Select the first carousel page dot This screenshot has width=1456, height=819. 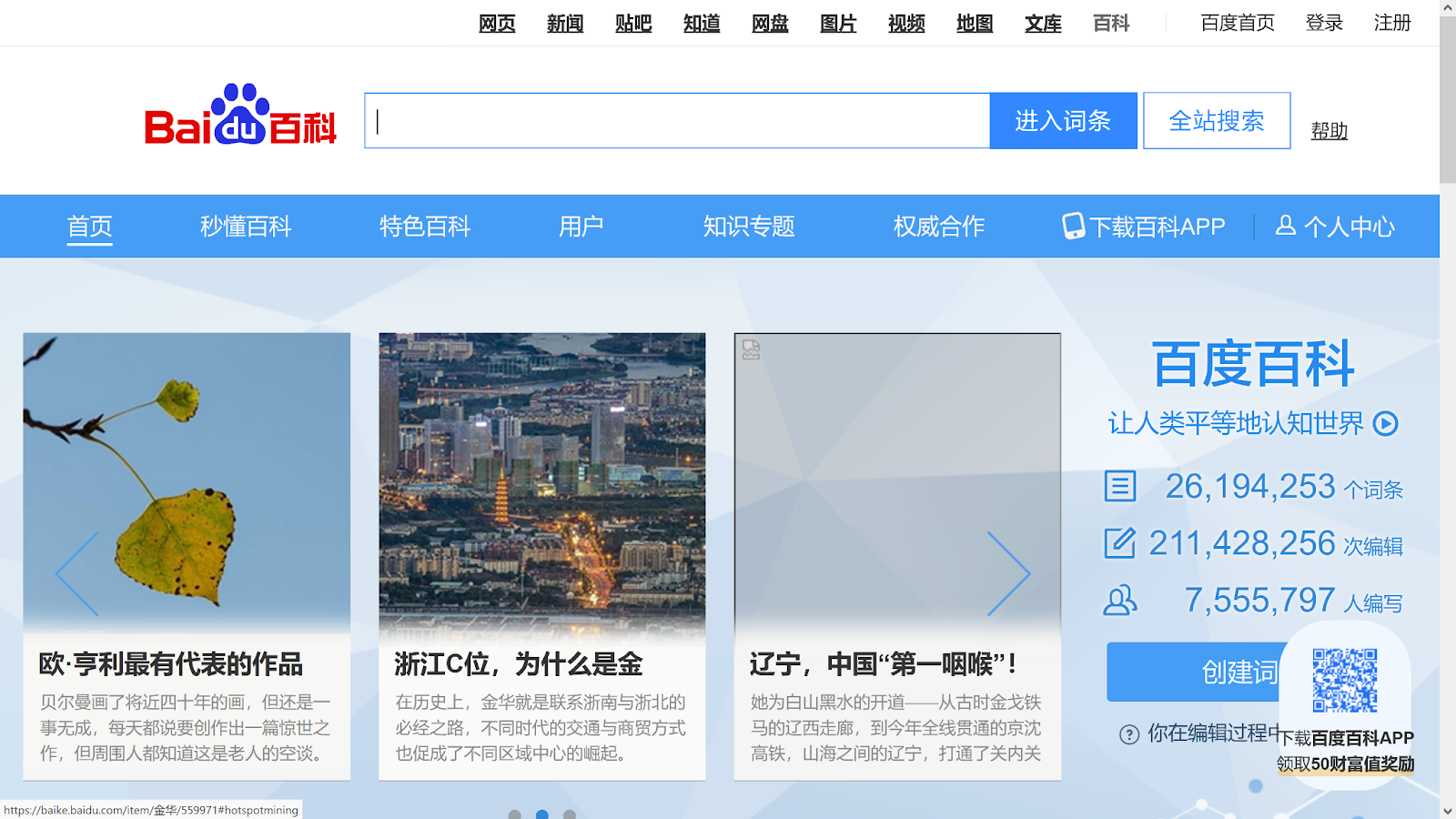pos(515,814)
